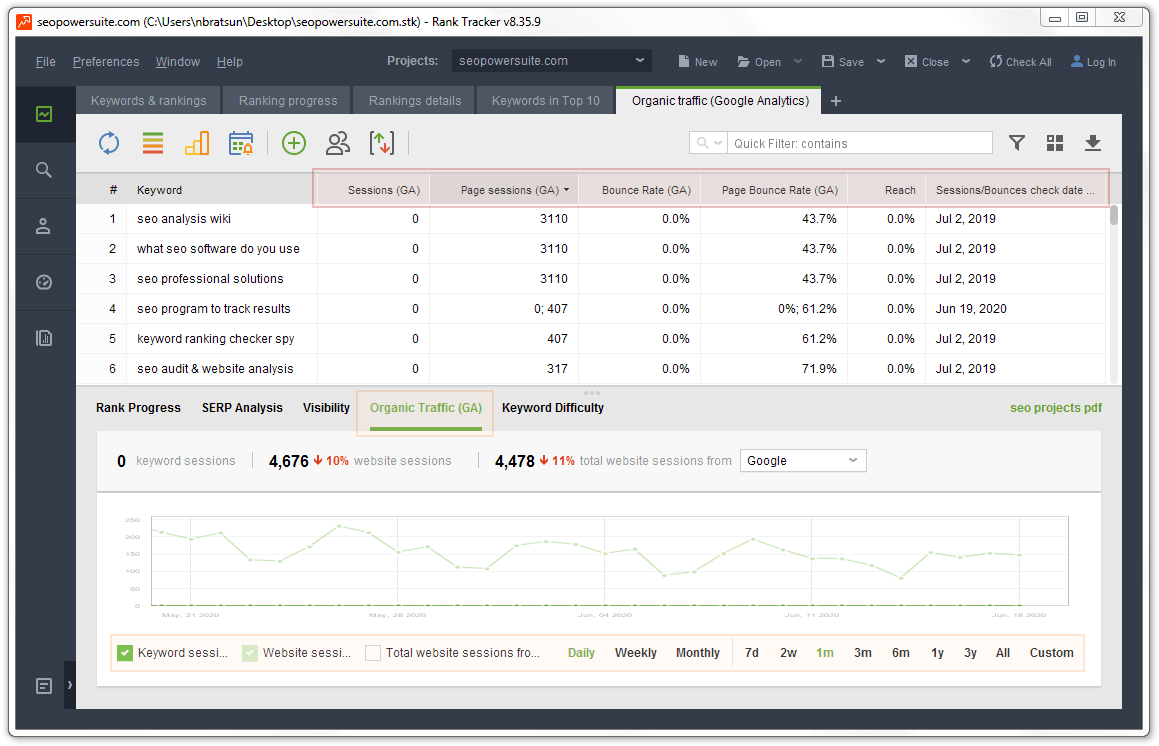Select the row 'keyword ranking checker spy'
This screenshot has width=1159, height=746.
click(591, 339)
